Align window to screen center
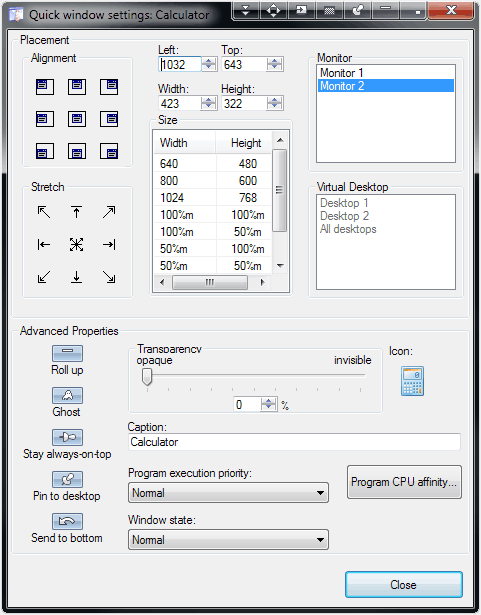 point(77,119)
